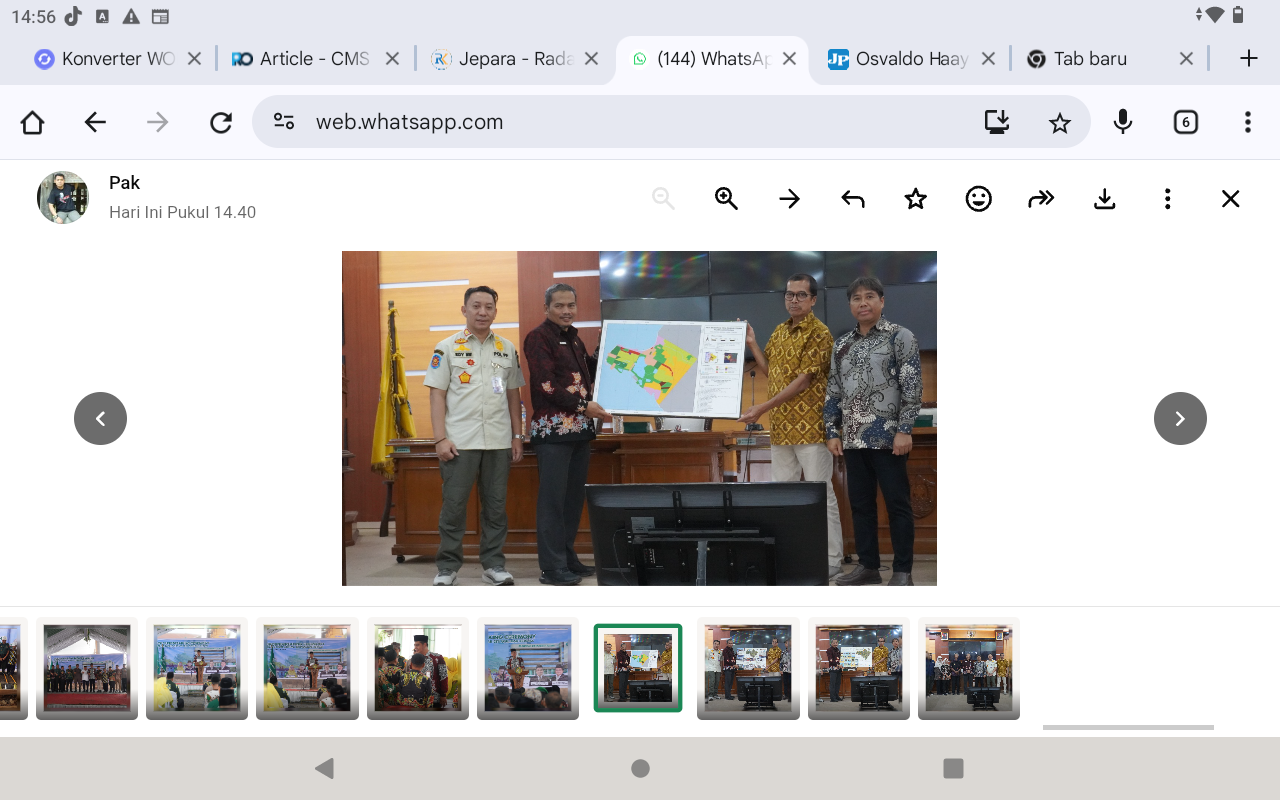Switch to Jepara - Rada tab
Image resolution: width=1280 pixels, height=800 pixels.
(x=502, y=59)
